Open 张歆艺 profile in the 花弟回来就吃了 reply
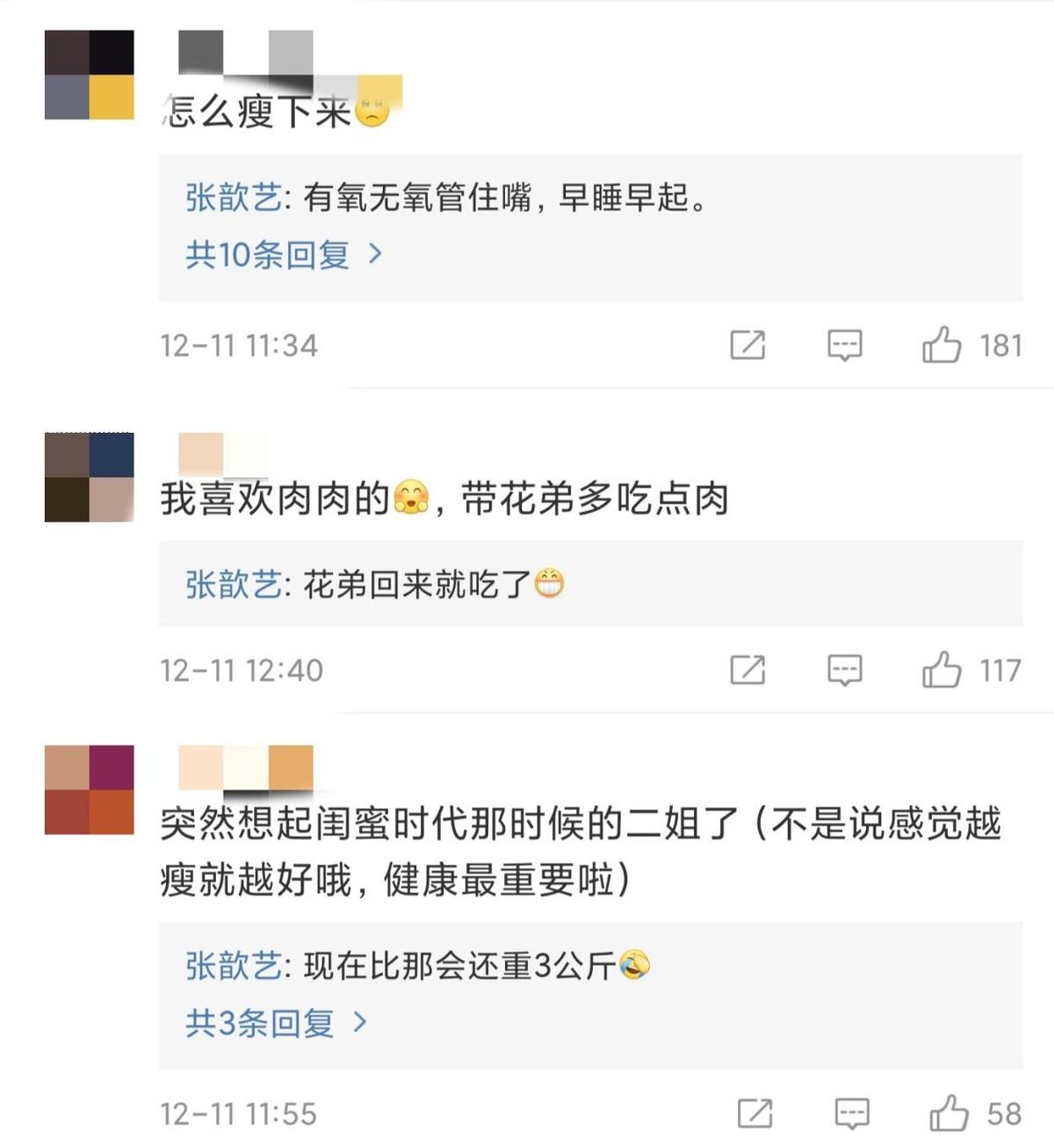Viewport: 1054px width, 1148px height. [233, 584]
